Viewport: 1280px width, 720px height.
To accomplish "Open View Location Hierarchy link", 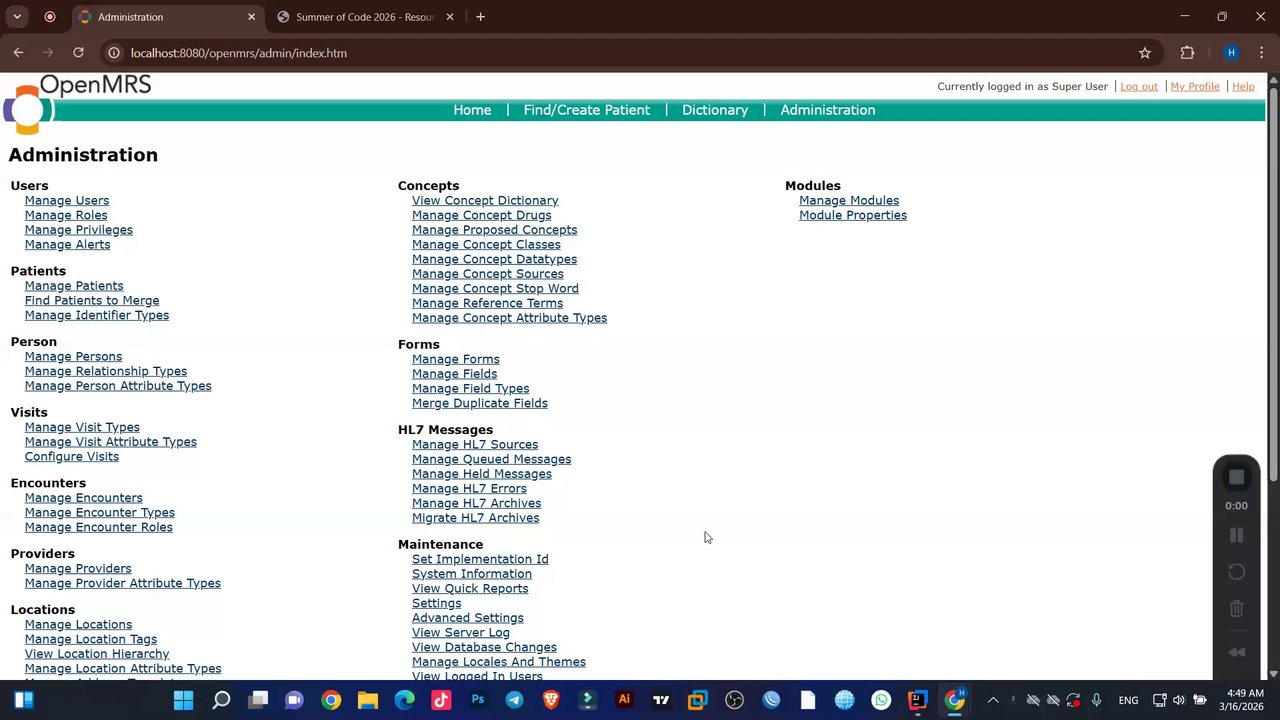I will click(97, 654).
